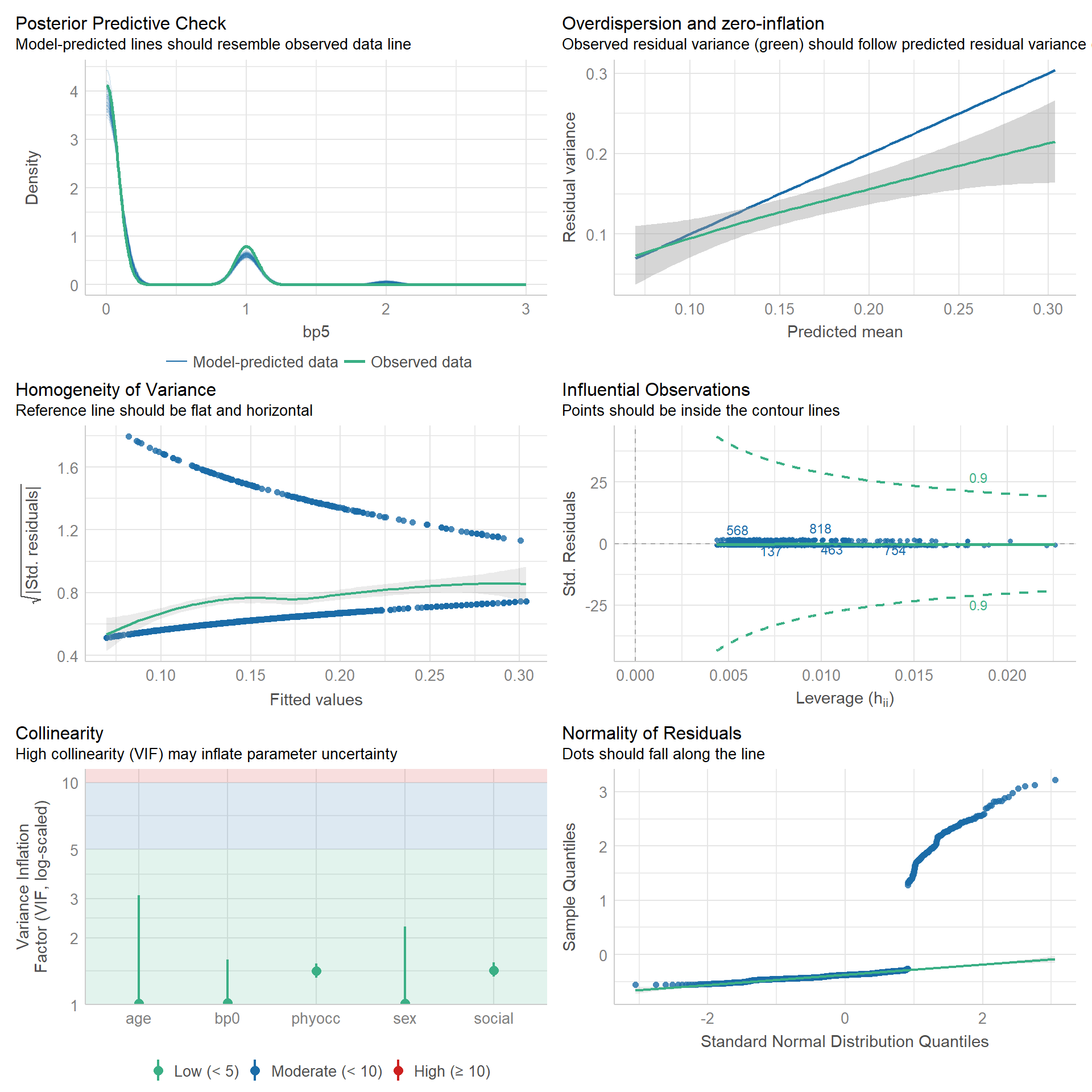Click the age label on the collinearity axis
The image size is (1092, 1092).
[x=138, y=1019]
